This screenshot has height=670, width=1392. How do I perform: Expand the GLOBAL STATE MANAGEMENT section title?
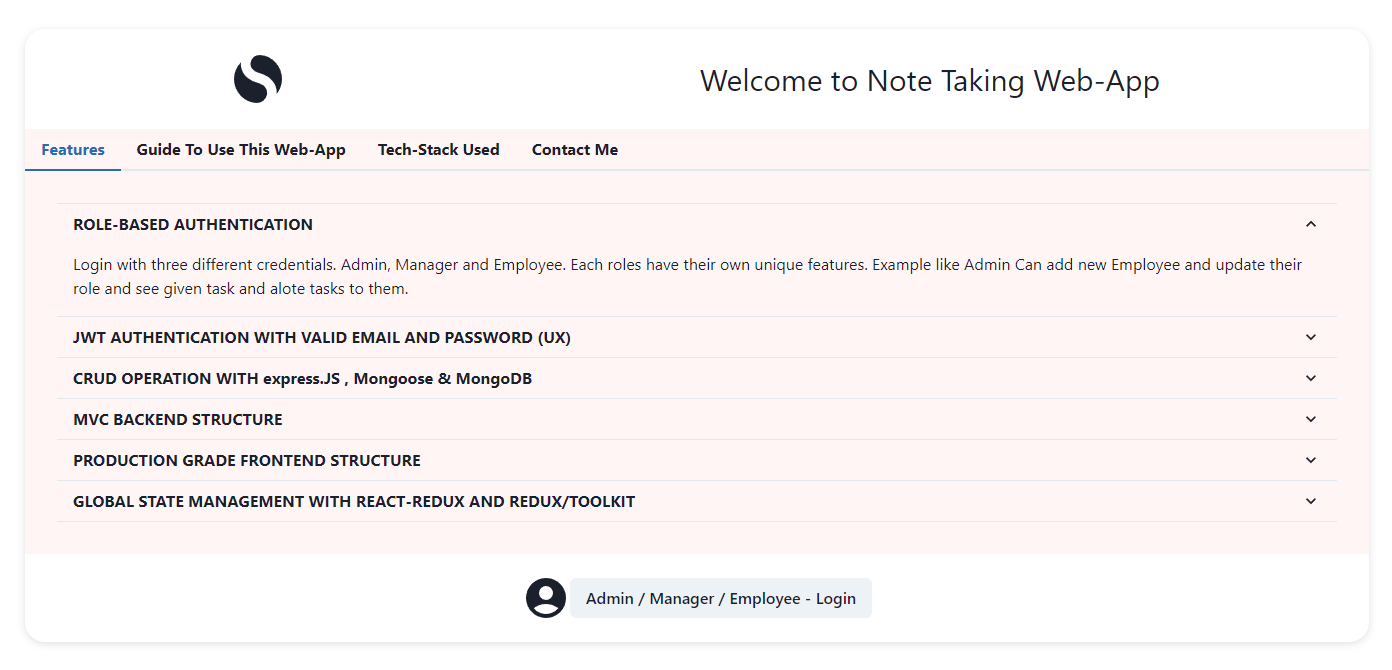click(x=354, y=502)
